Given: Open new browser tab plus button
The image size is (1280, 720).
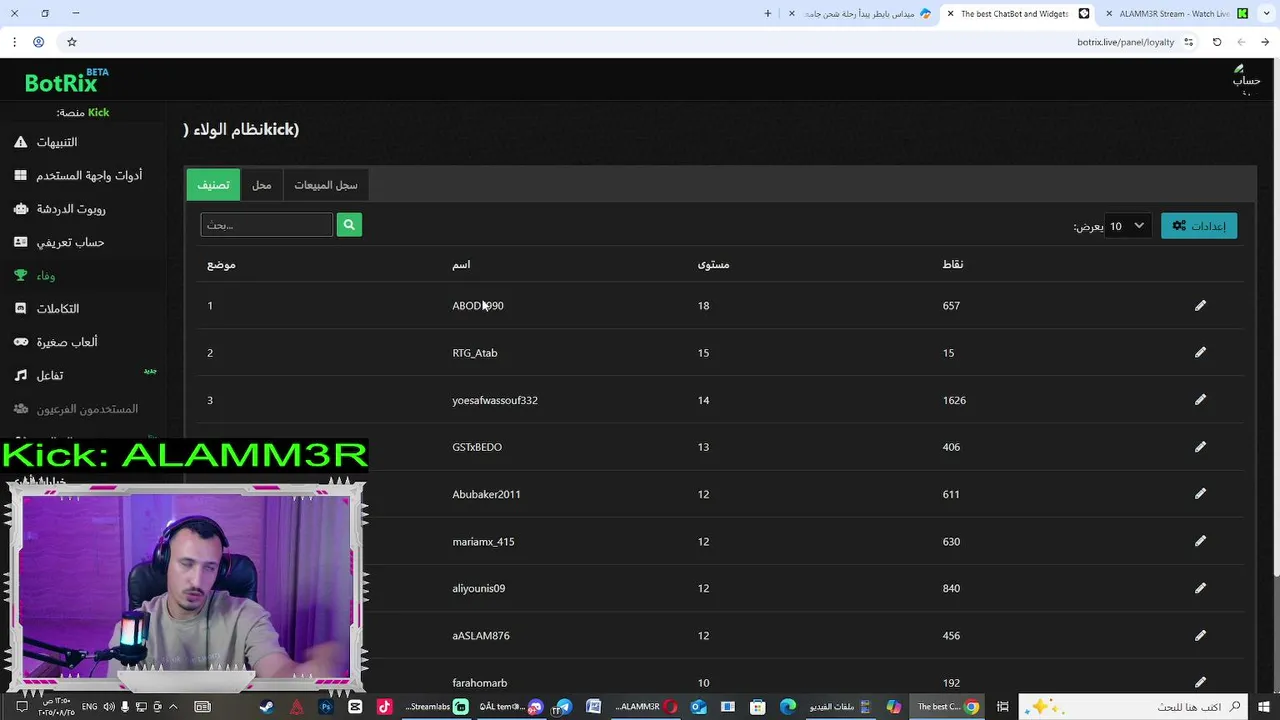Looking at the screenshot, I should [x=768, y=14].
